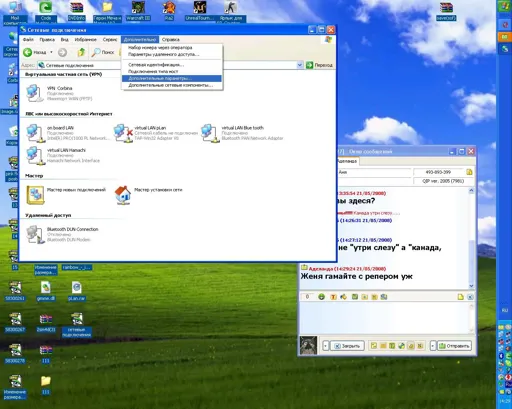This screenshot has width=512, height=409.
Task: Open Мой компьютер desktop icon
Action: coord(15,13)
